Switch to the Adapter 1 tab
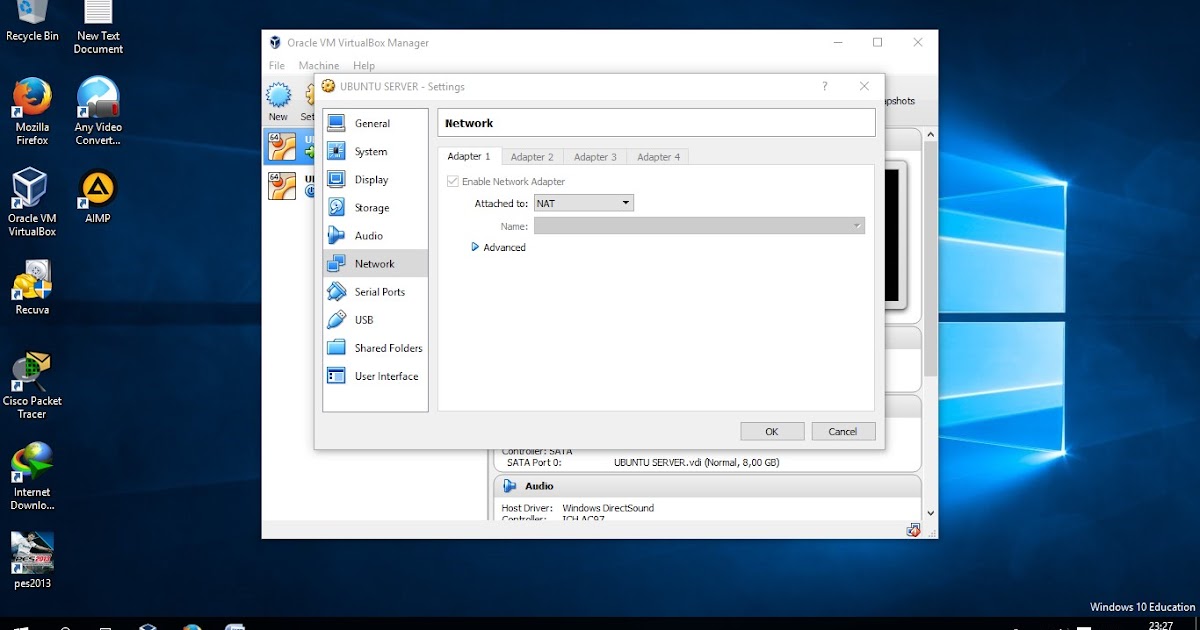Screen dimensions: 1200x630 [x=469, y=156]
